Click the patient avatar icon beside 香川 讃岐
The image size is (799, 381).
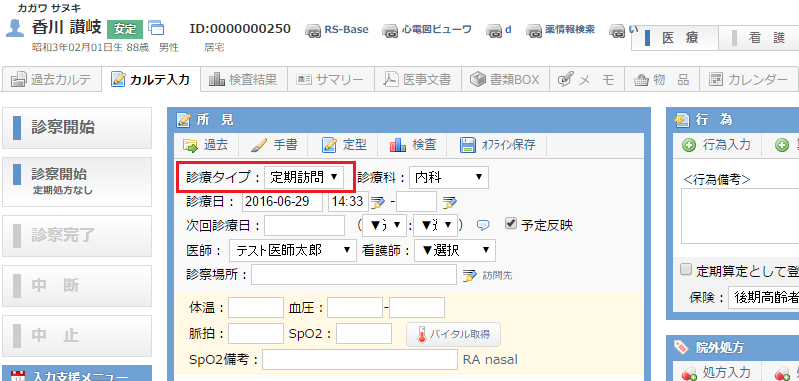tap(15, 28)
